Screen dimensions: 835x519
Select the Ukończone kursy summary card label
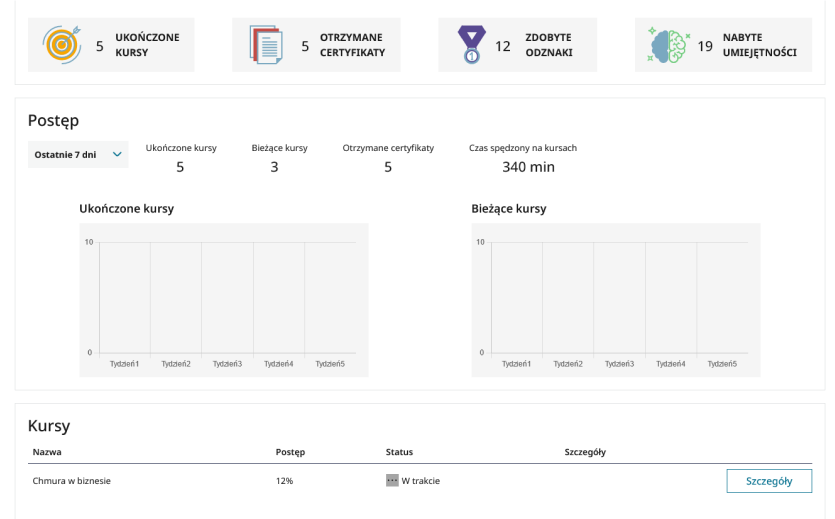pos(147,45)
